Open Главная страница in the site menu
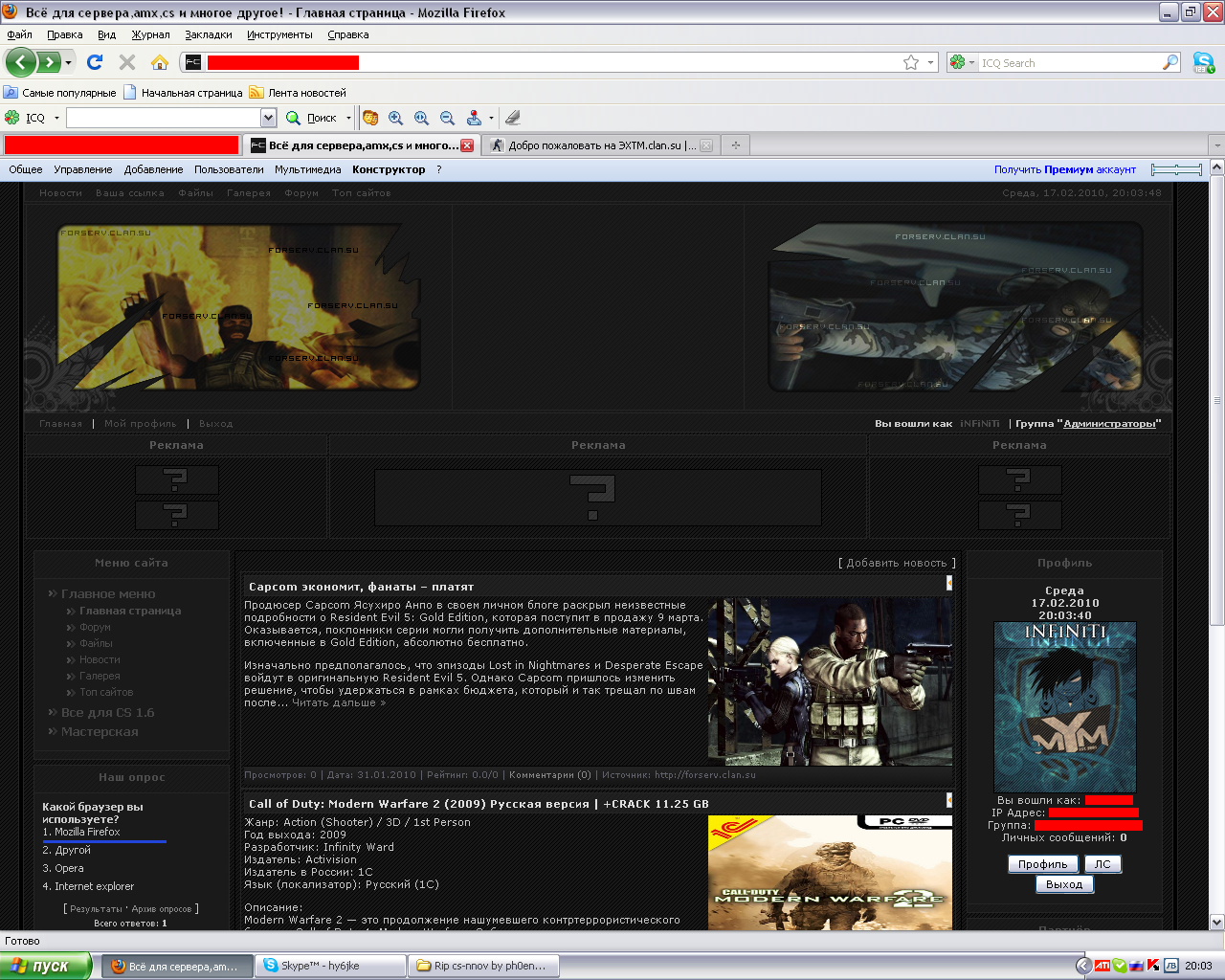 click(x=130, y=611)
